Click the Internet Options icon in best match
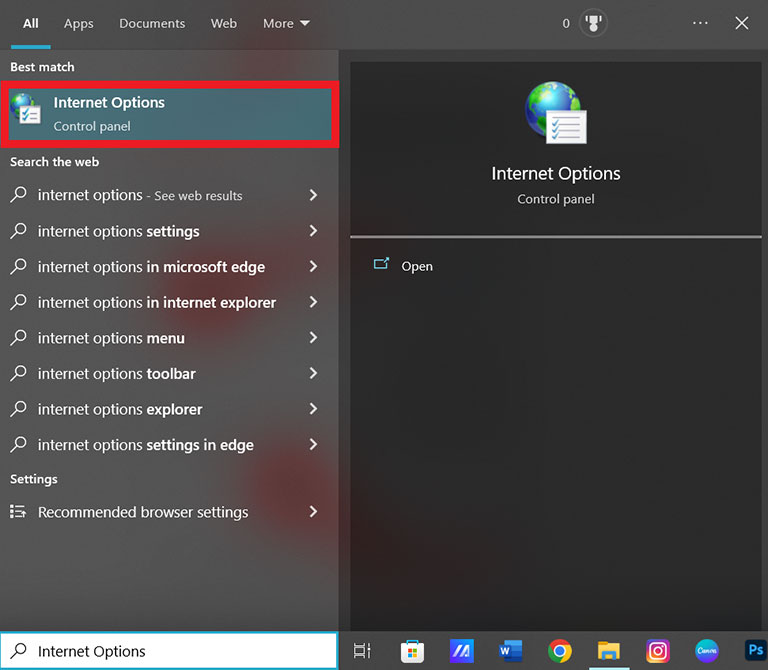The height and width of the screenshot is (670, 768). [x=26, y=109]
